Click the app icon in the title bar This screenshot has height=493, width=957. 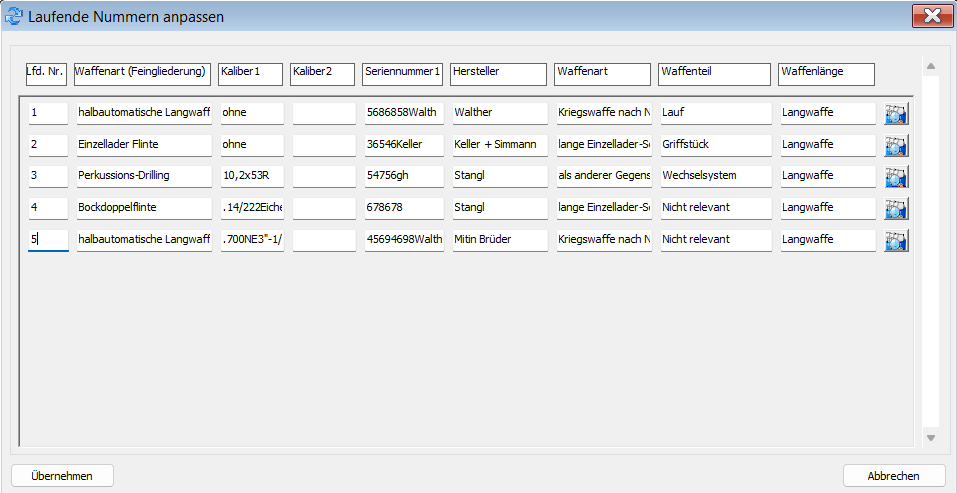[x=14, y=16]
